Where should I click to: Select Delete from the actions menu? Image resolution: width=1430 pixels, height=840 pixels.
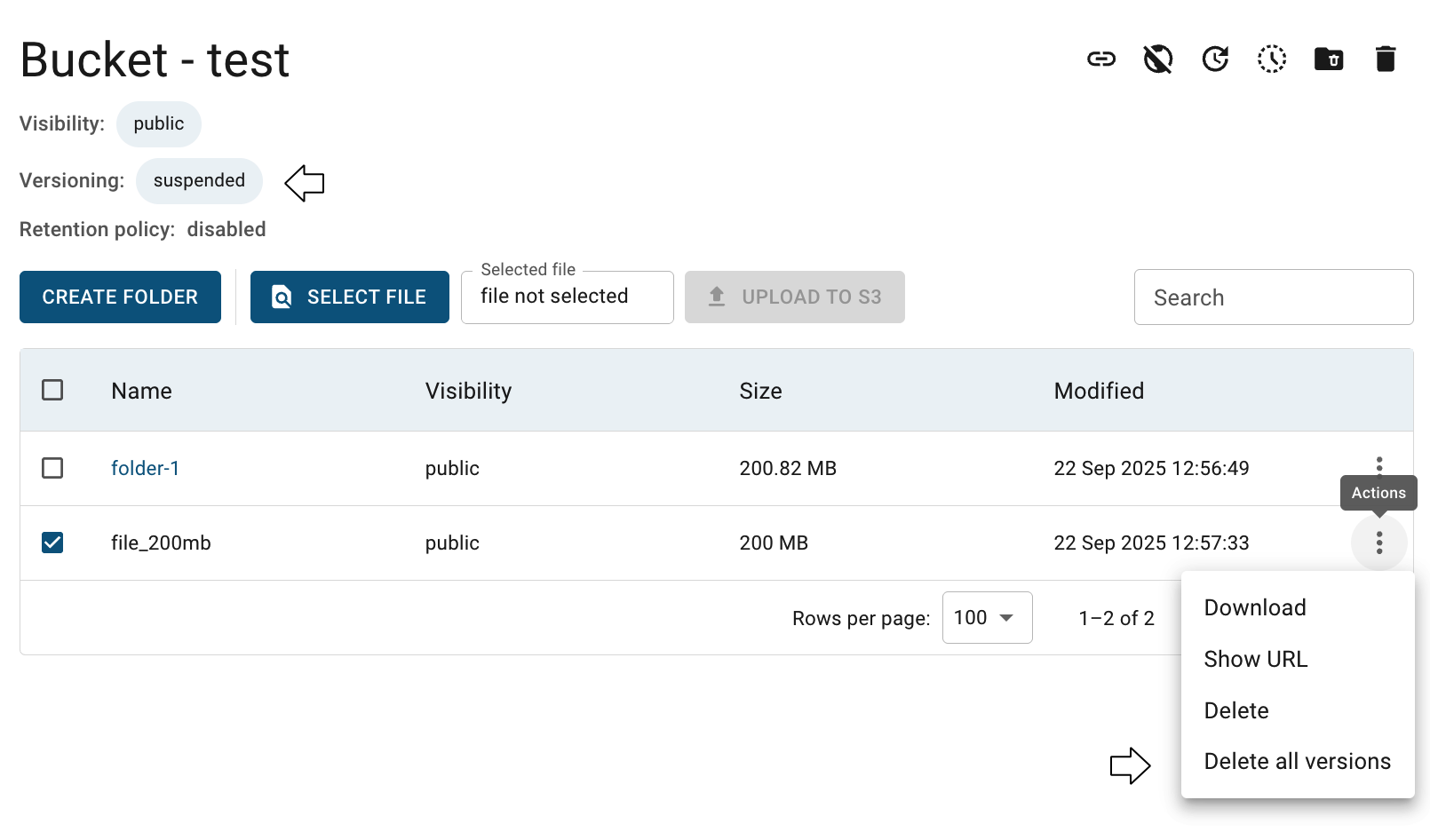(x=1236, y=711)
